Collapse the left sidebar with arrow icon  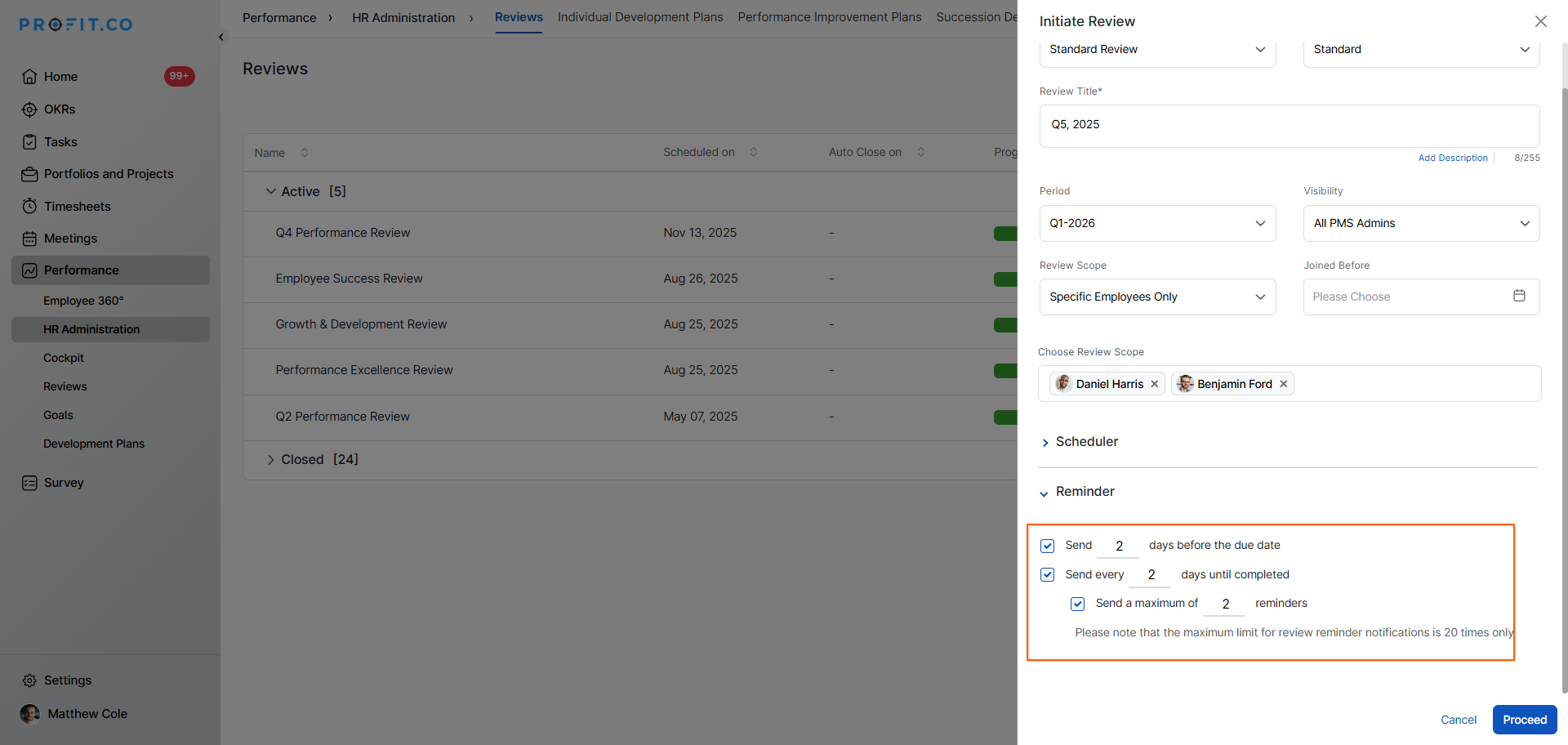point(221,38)
